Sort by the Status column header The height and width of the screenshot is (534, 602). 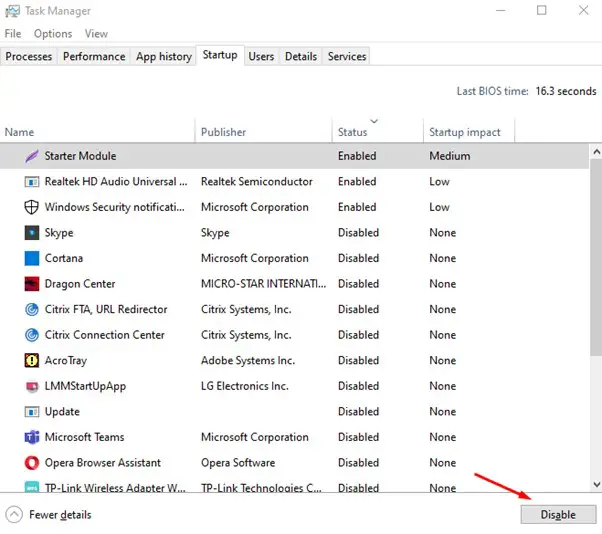pos(378,132)
